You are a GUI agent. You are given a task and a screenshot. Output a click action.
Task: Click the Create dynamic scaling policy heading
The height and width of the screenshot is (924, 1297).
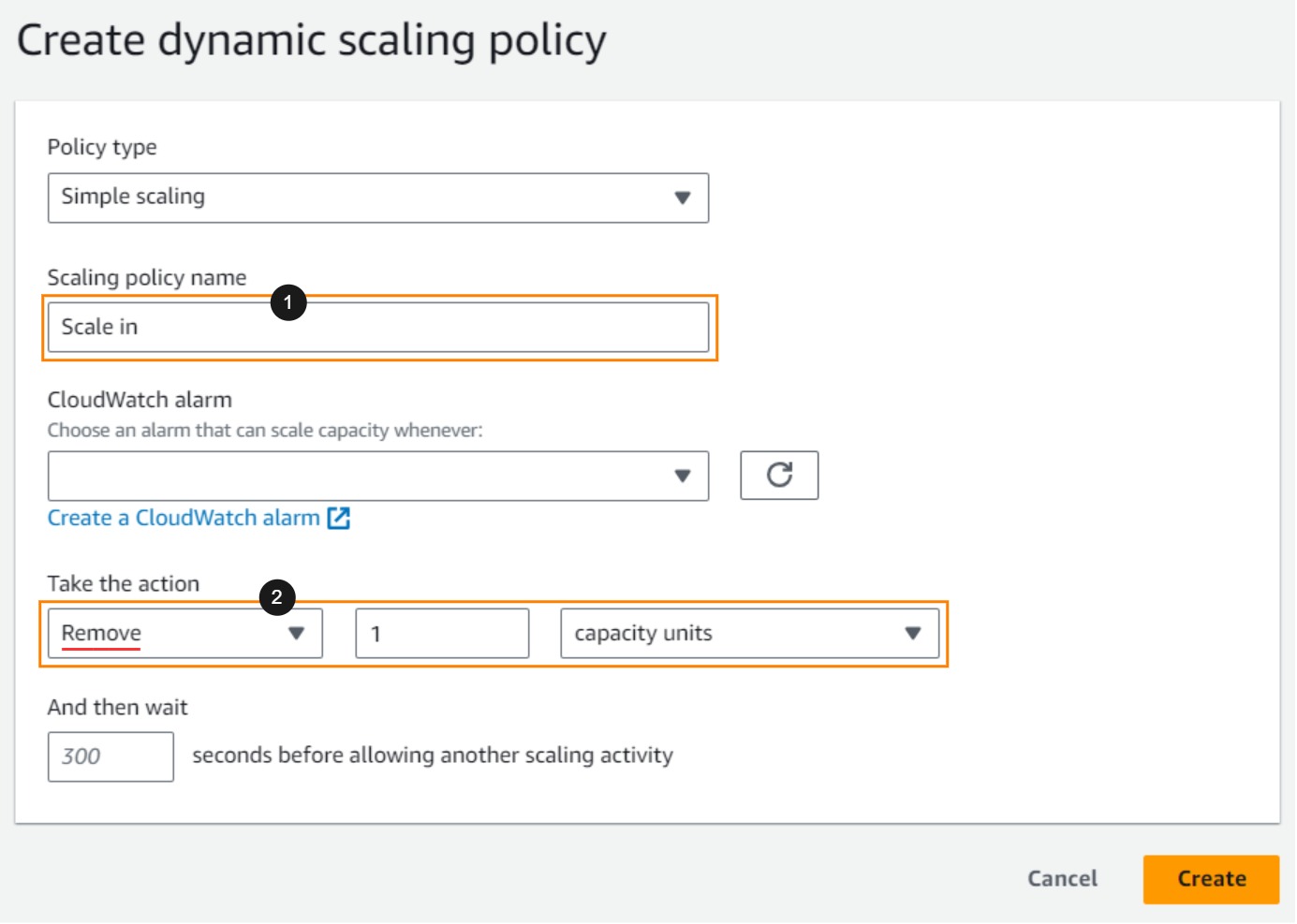click(311, 41)
